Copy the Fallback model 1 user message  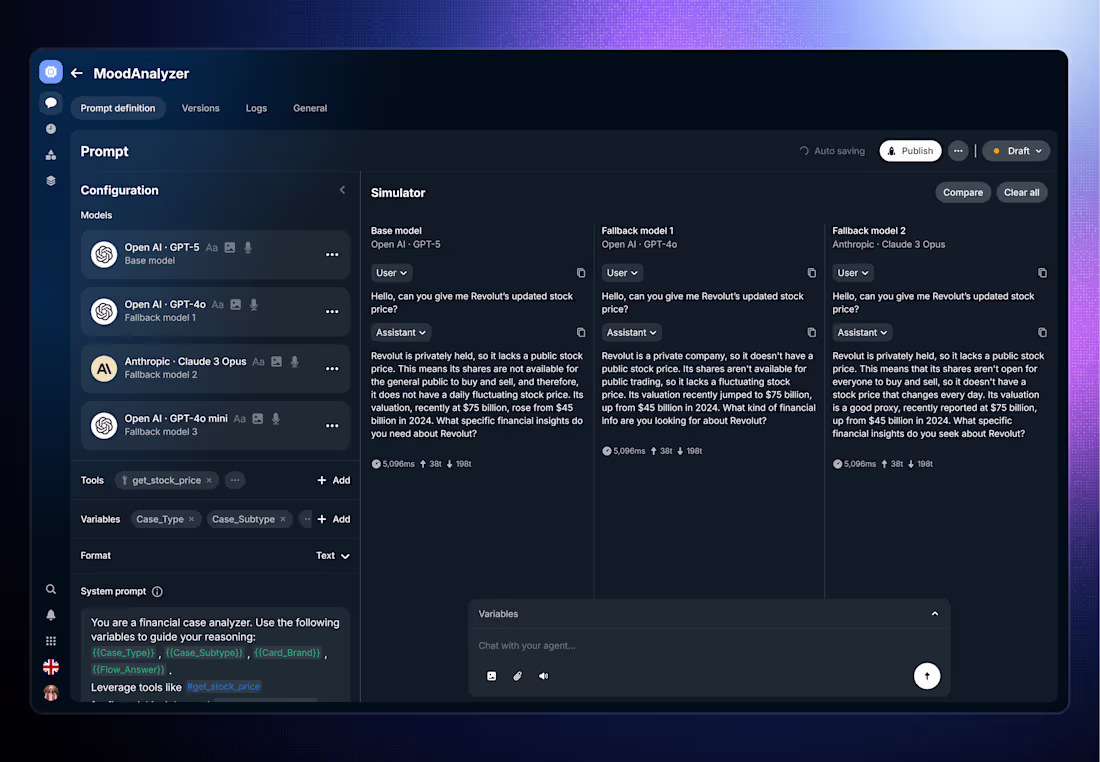tap(812, 273)
